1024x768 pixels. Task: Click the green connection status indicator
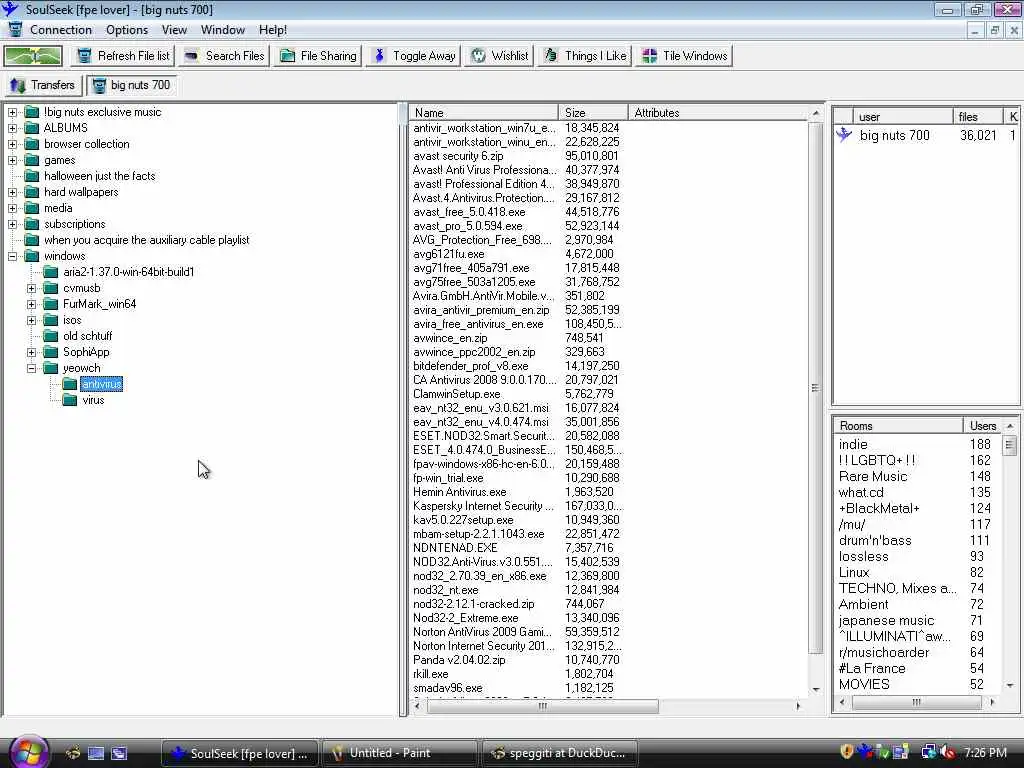[33, 56]
